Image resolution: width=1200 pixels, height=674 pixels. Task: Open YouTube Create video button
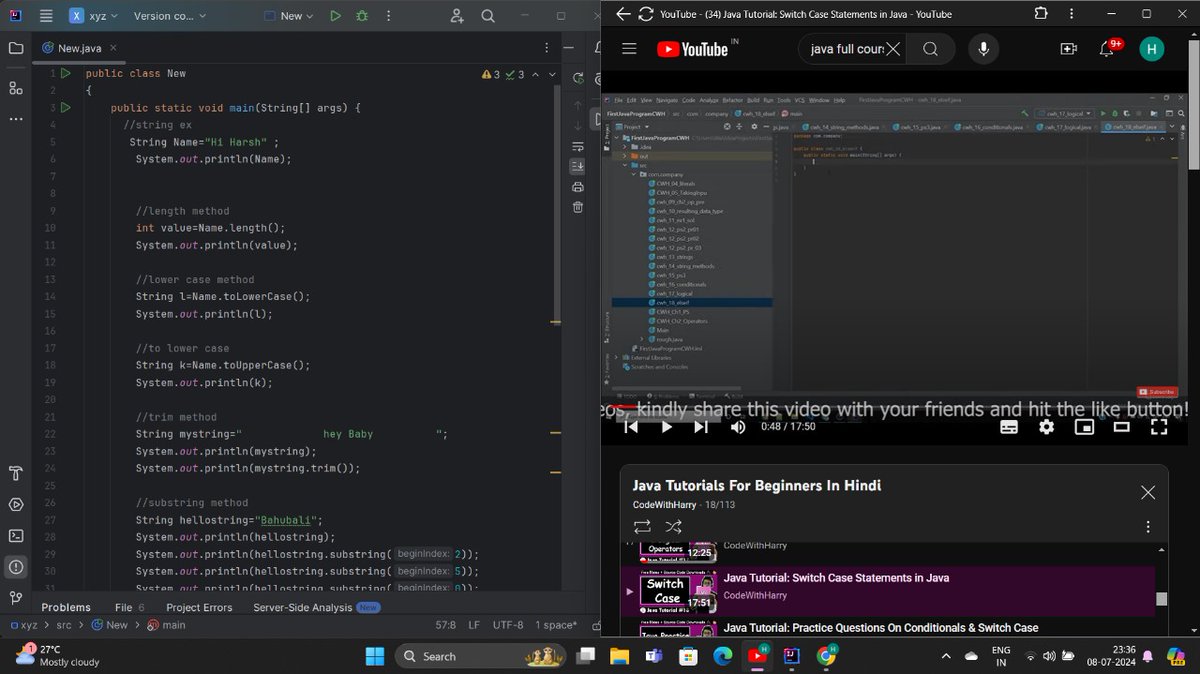[x=1068, y=49]
